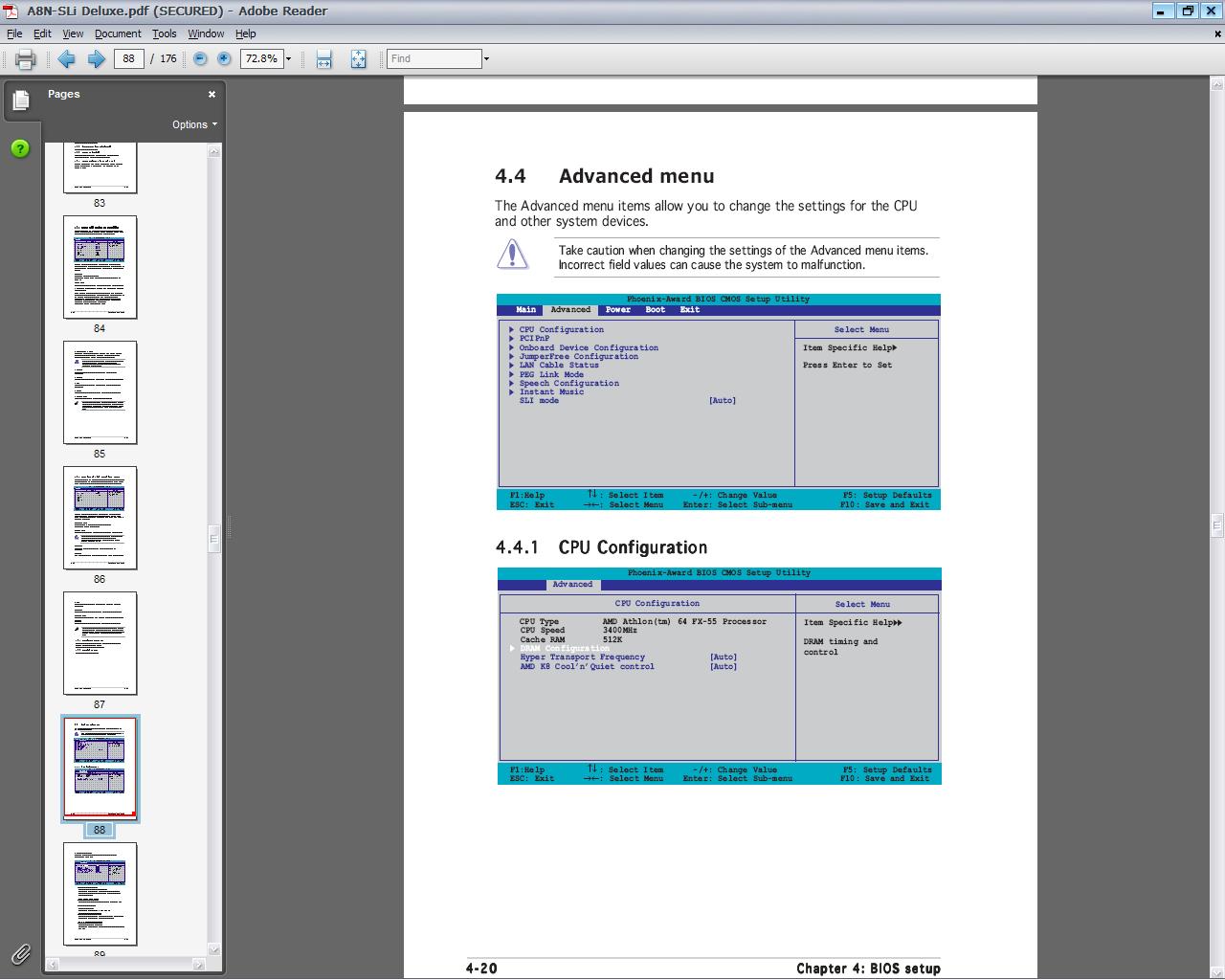Click the thumbnail panel vertical scrollbar handle
1225x980 pixels.
[214, 539]
